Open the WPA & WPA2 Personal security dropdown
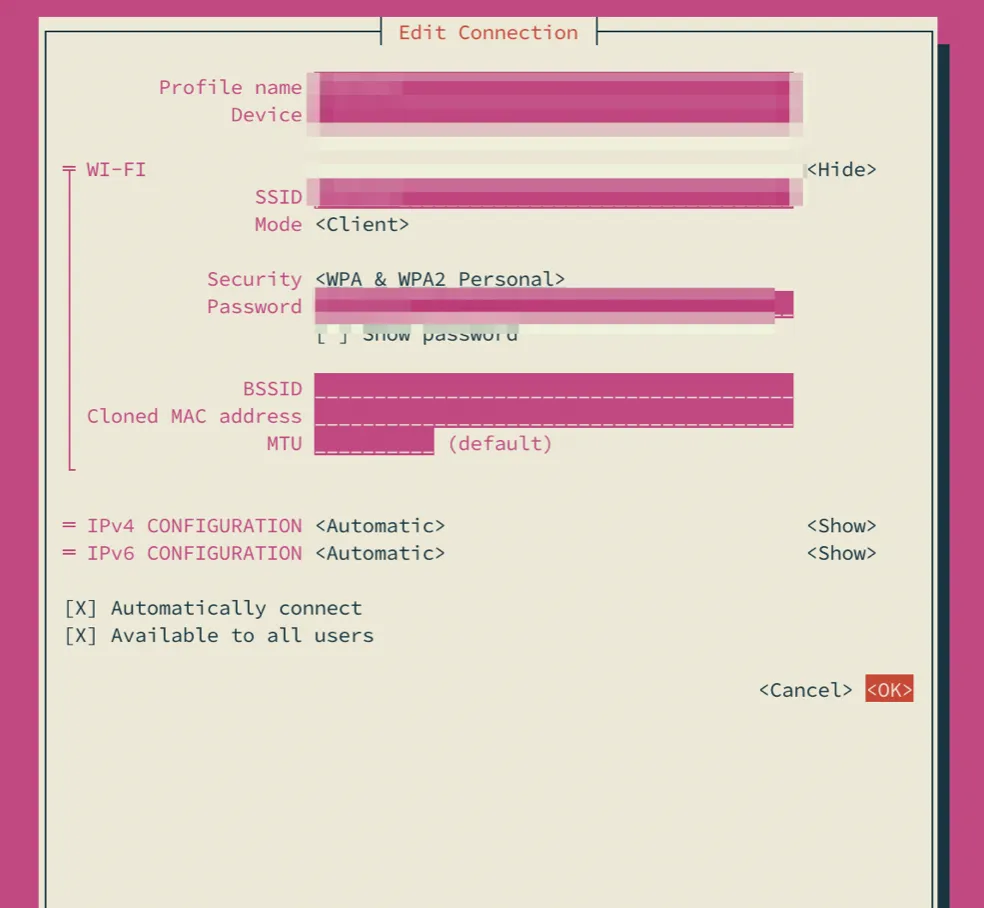 point(440,280)
